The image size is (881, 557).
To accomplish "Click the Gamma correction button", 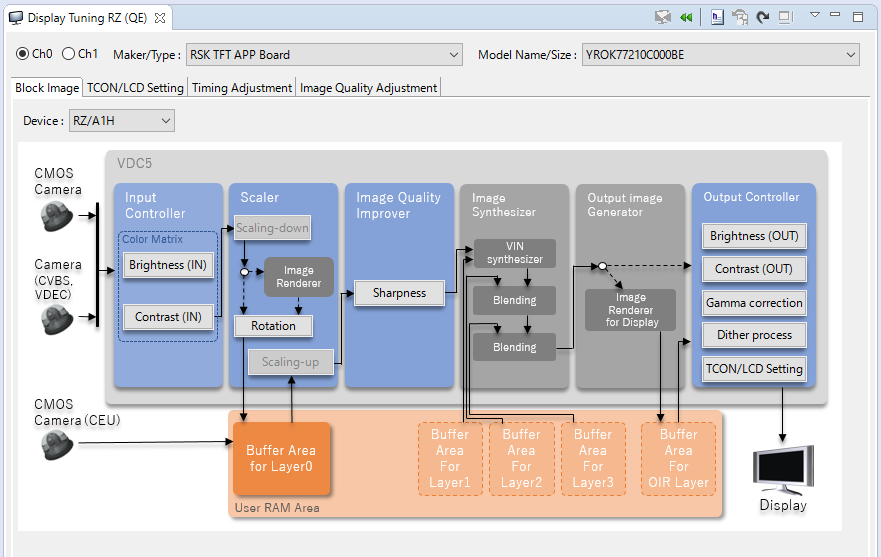I will (x=754, y=303).
